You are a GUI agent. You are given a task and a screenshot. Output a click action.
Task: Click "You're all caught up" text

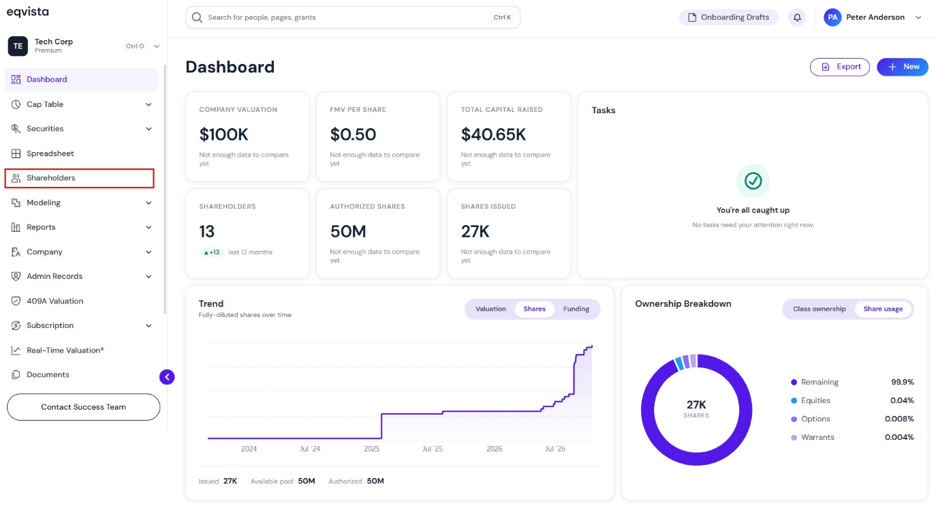click(x=753, y=210)
